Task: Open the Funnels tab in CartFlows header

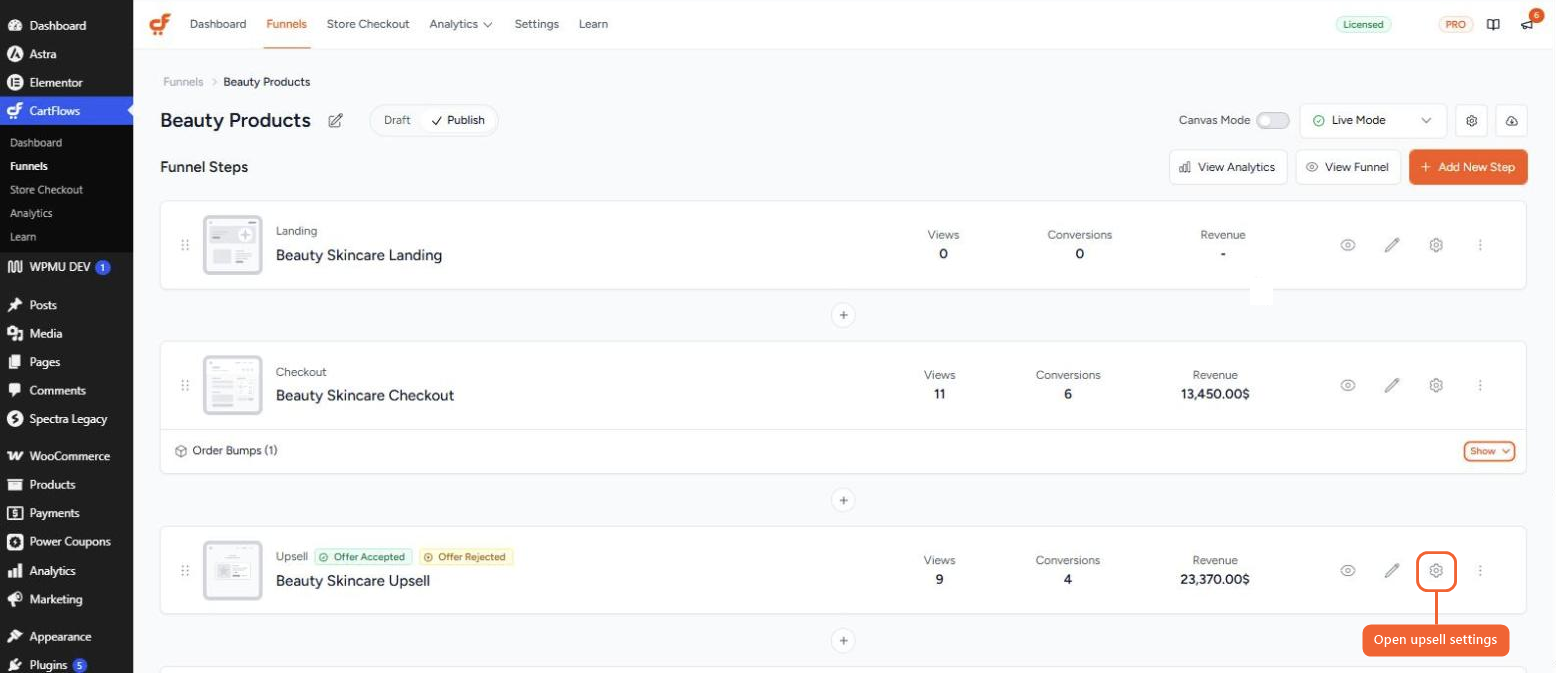Action: pyautogui.click(x=287, y=24)
